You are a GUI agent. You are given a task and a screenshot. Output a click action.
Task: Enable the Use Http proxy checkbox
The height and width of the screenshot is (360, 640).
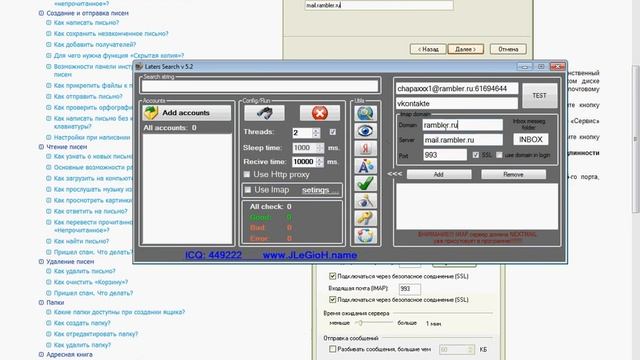pyautogui.click(x=247, y=175)
